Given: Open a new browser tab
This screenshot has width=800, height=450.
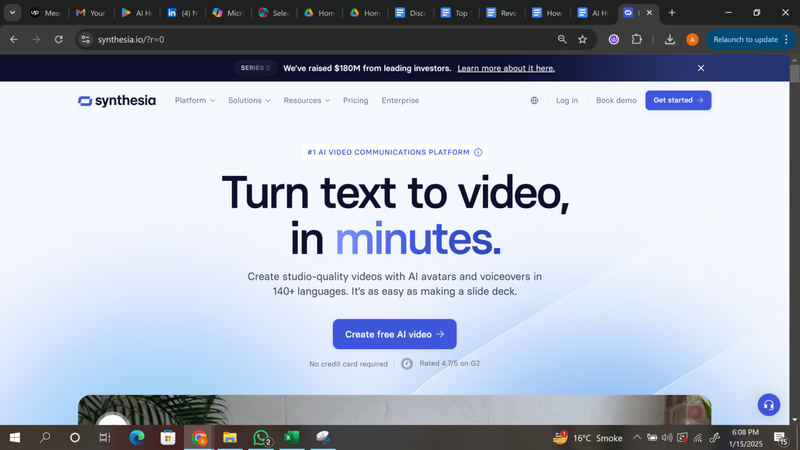Looking at the screenshot, I should tap(672, 13).
